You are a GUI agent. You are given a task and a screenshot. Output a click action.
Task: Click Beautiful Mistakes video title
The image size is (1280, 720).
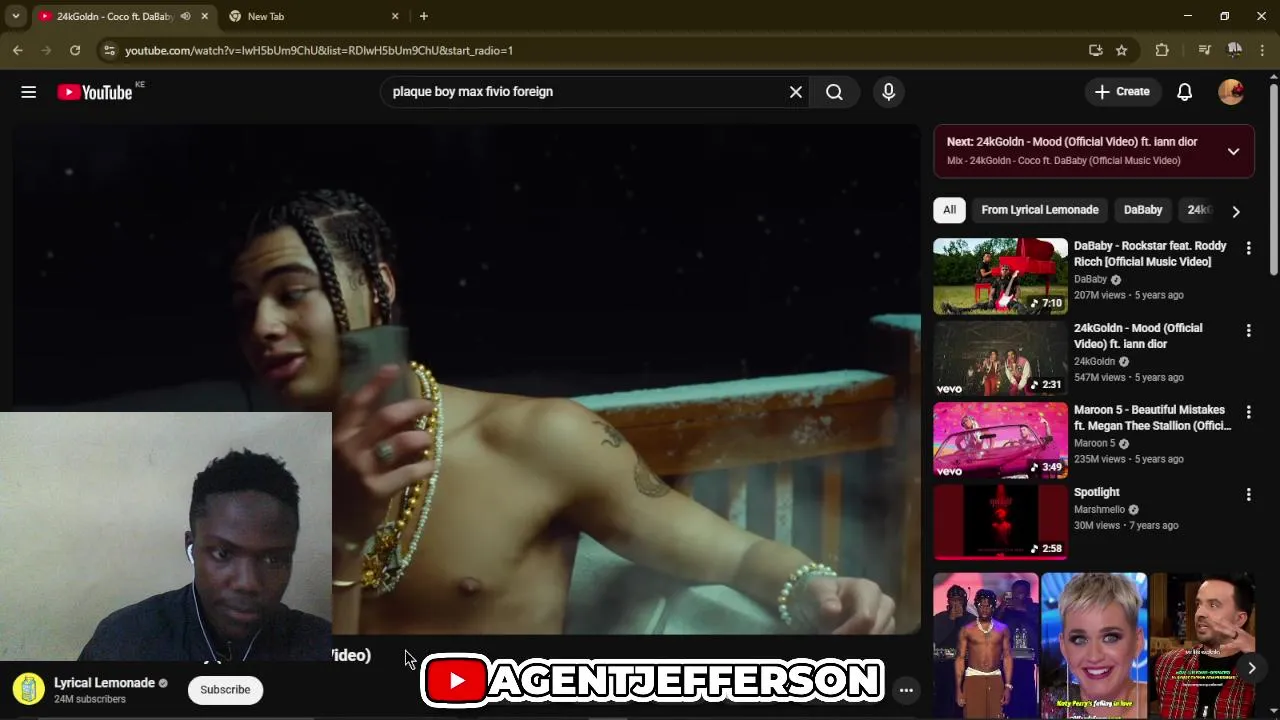click(x=1152, y=418)
